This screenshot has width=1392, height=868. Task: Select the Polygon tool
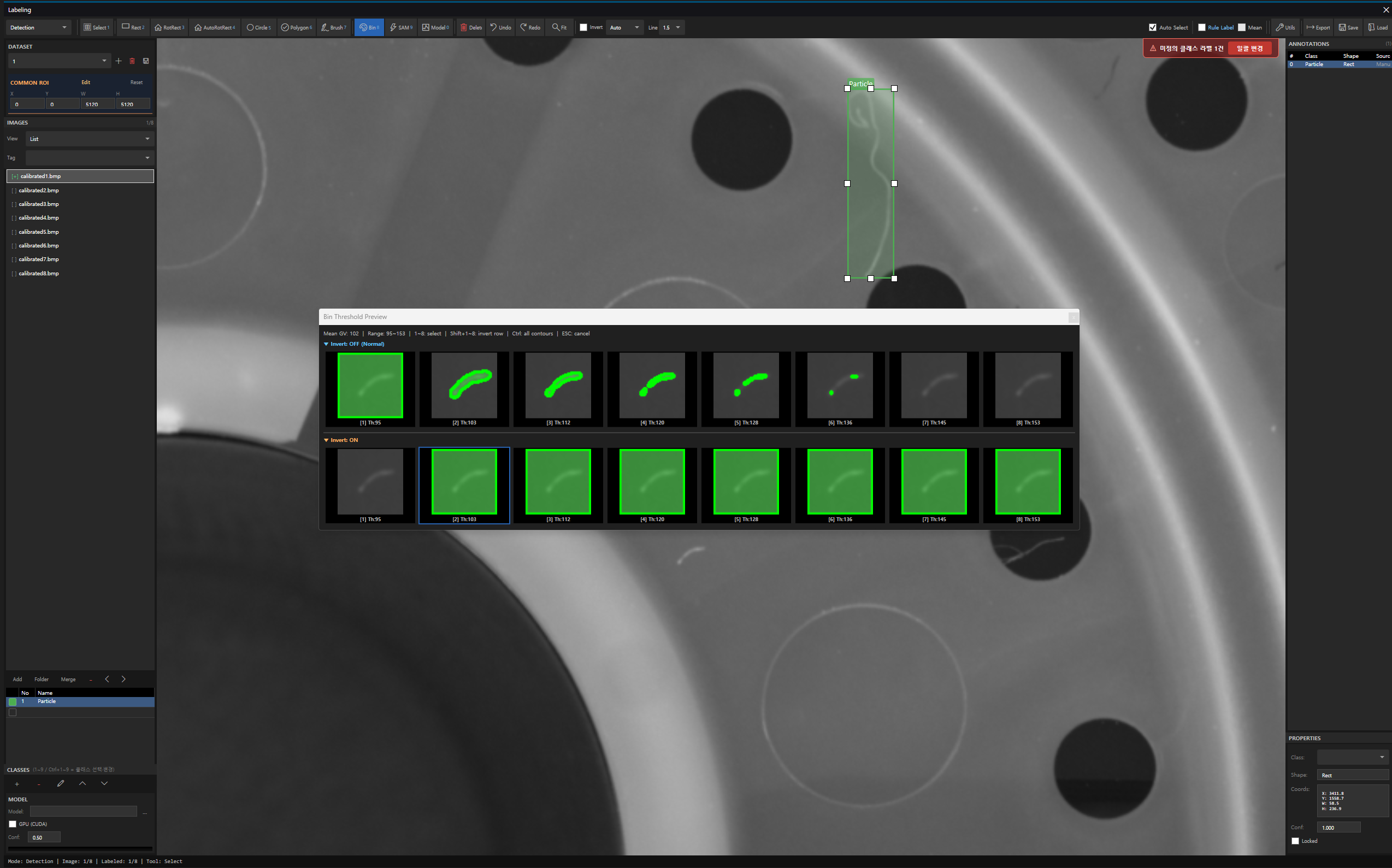(x=297, y=27)
